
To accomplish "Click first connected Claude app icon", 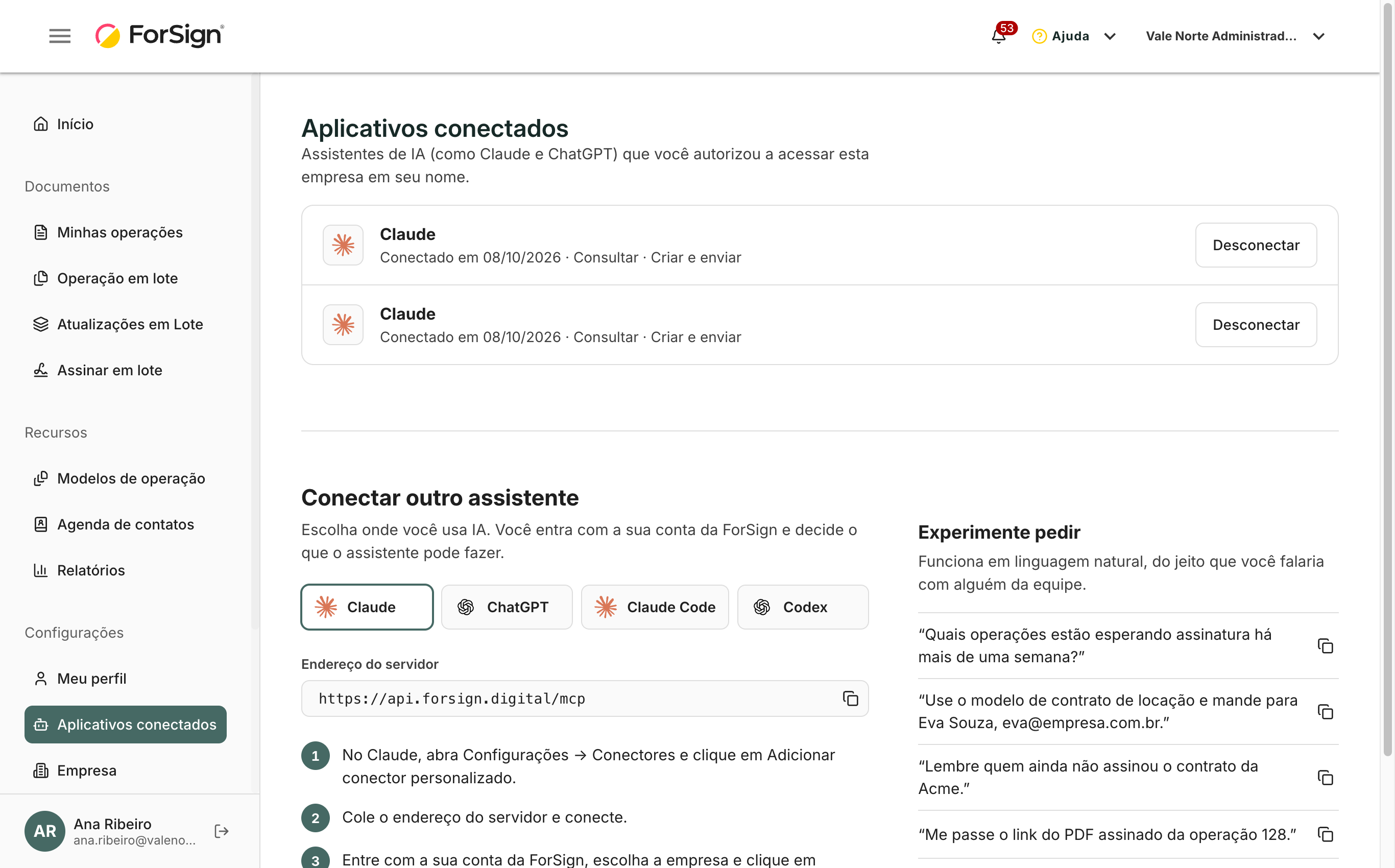I will pyautogui.click(x=343, y=245).
